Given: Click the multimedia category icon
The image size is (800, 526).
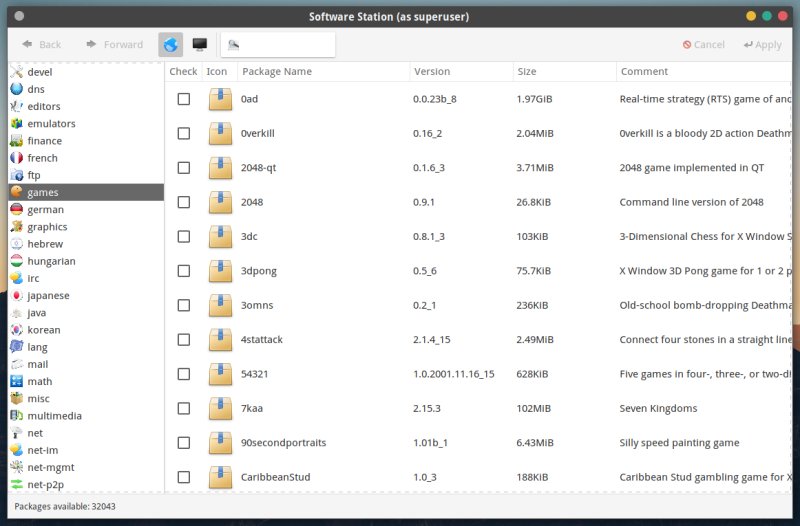Looking at the screenshot, I should tap(17, 416).
